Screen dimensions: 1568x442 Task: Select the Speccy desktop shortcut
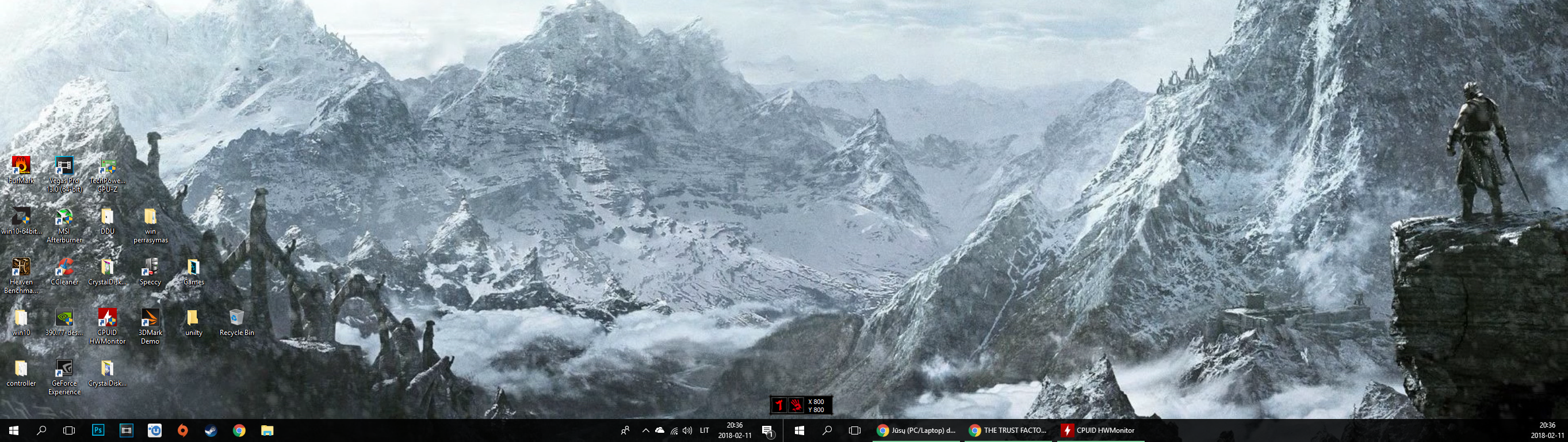pos(150,272)
